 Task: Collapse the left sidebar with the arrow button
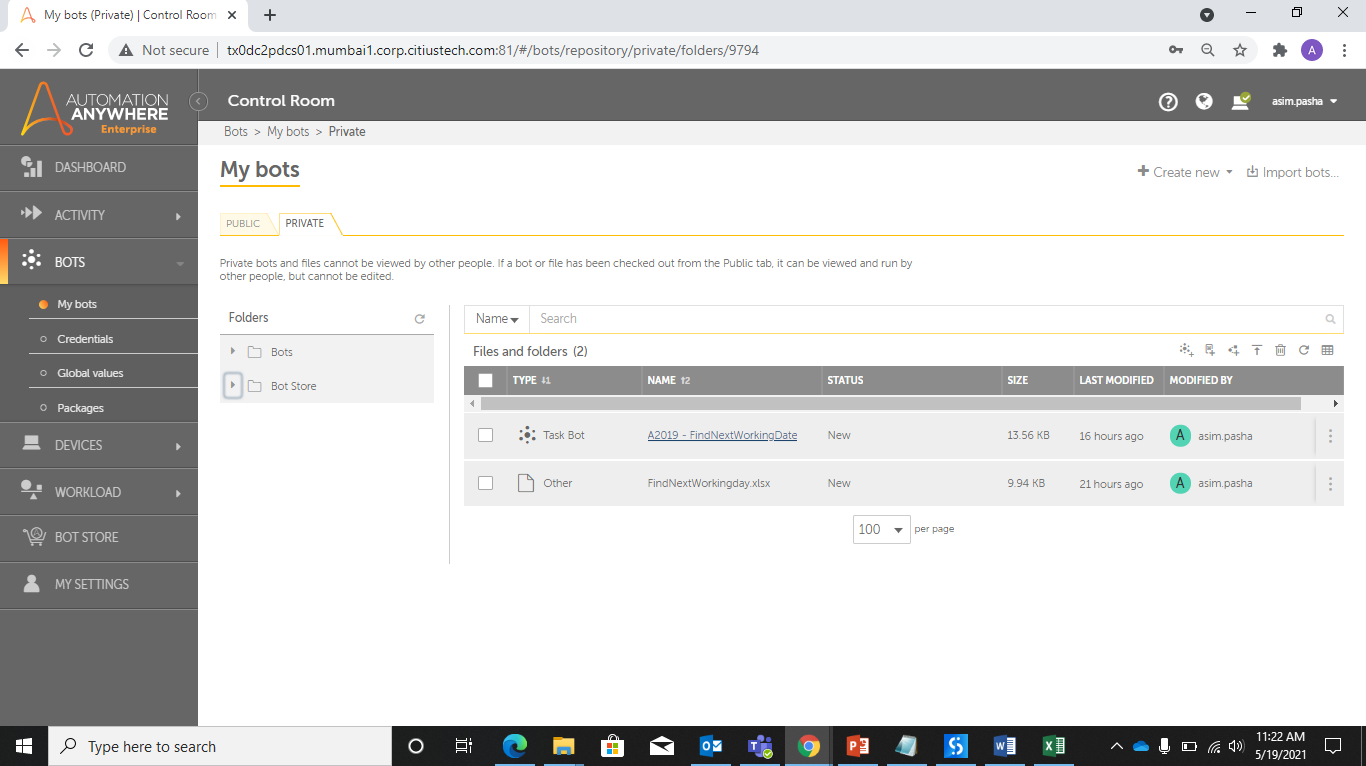click(x=198, y=101)
